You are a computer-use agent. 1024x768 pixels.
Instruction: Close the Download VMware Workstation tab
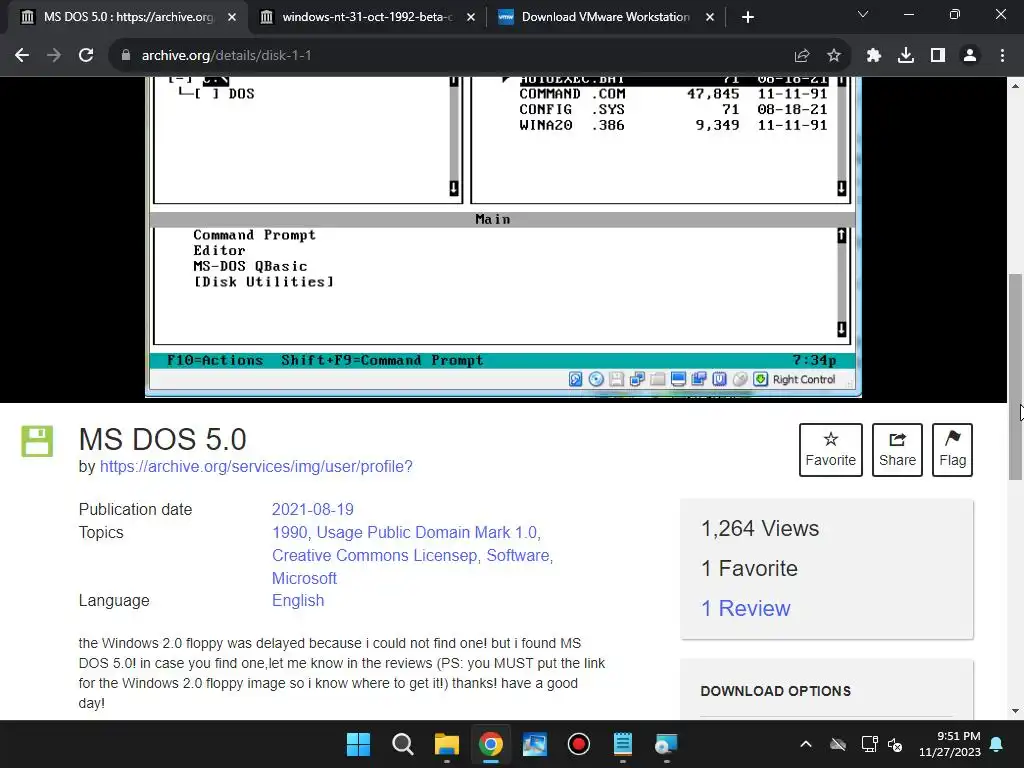710,17
